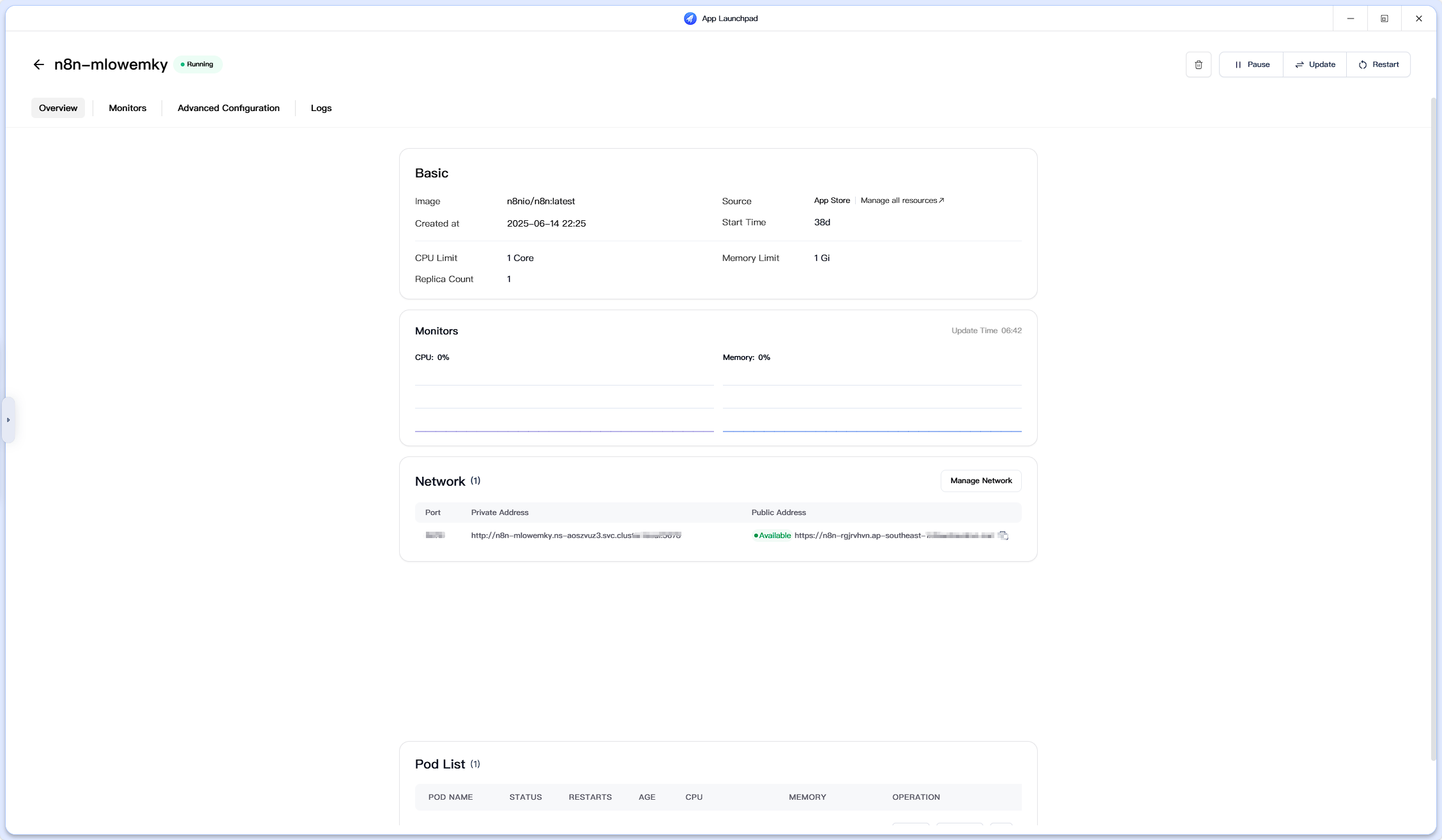Click the Available status label
The width and height of the screenshot is (1442, 840).
coord(772,536)
